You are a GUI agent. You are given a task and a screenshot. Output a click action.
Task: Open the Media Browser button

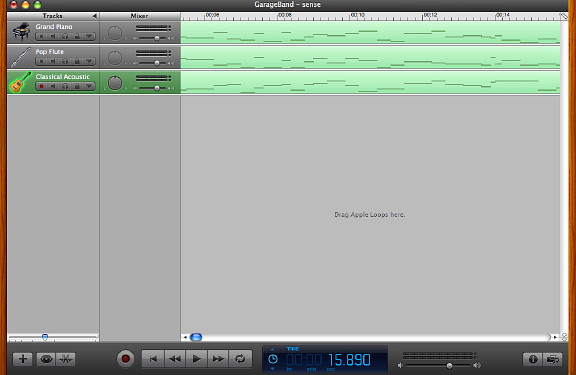pos(552,359)
